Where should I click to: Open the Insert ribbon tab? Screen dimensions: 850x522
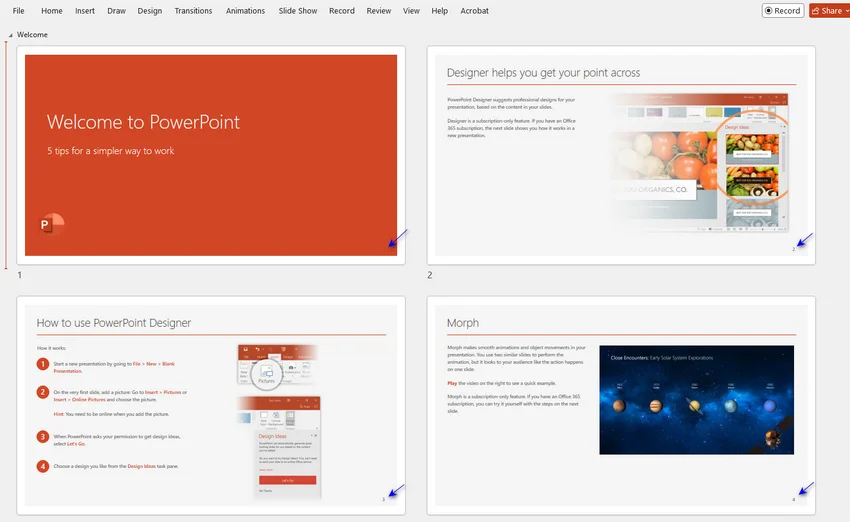pyautogui.click(x=85, y=11)
